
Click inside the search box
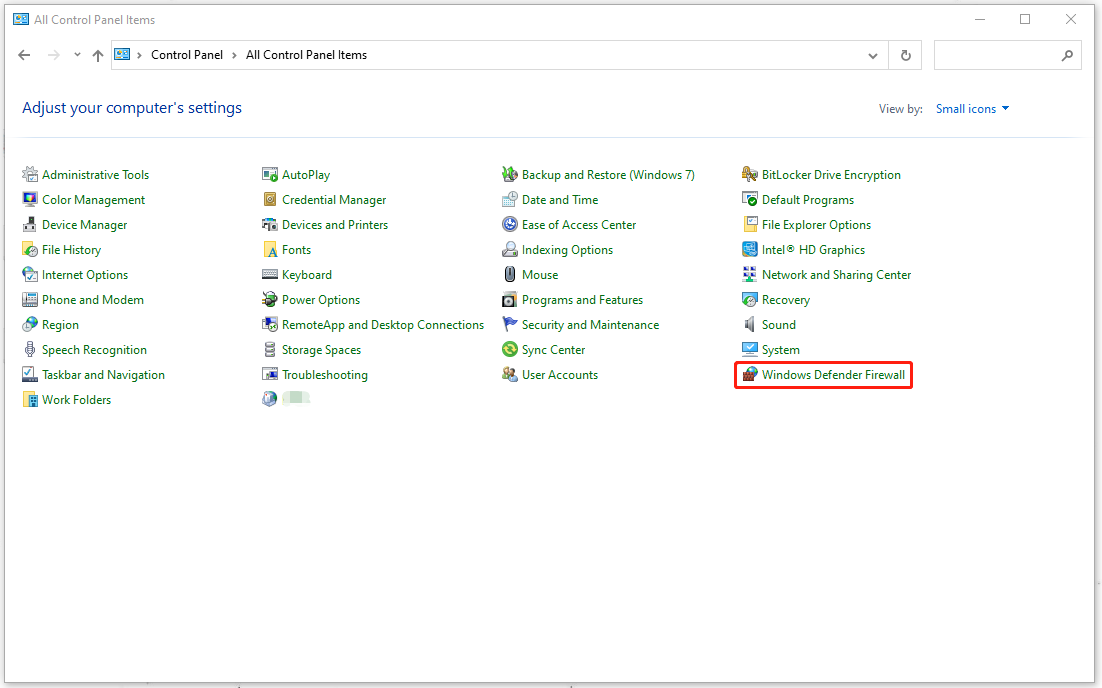tap(1000, 55)
